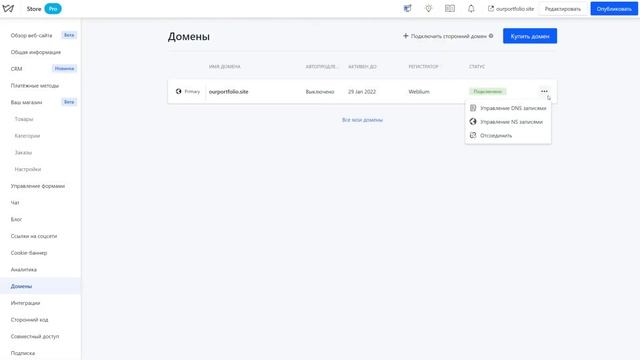
Task: Click the 29 Jan 2022 expiry date
Action: 362,91
